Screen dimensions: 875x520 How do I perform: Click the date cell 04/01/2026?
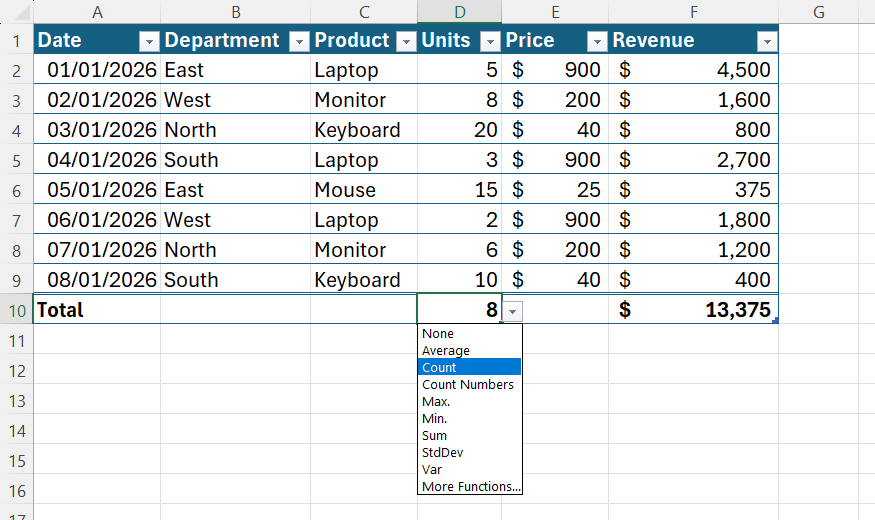[97, 160]
